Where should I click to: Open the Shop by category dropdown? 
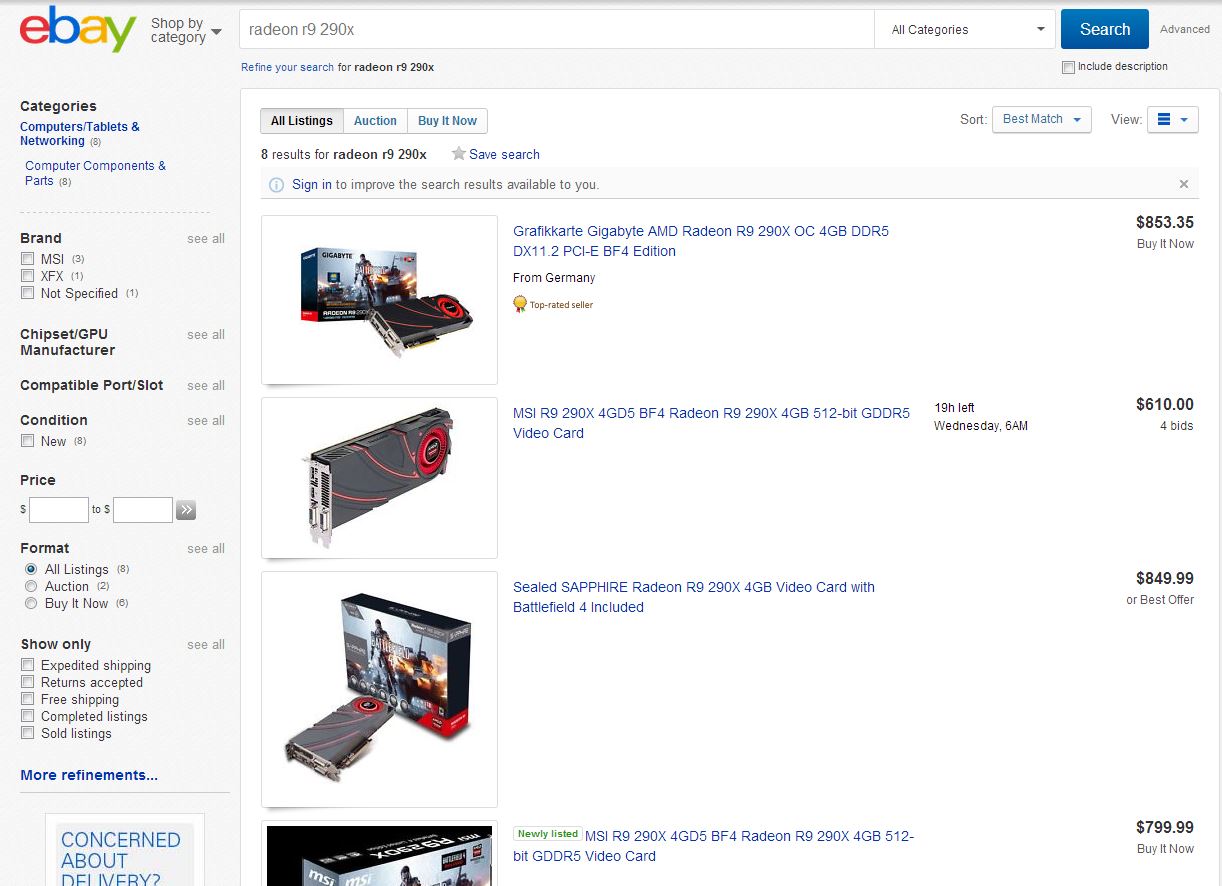click(186, 30)
